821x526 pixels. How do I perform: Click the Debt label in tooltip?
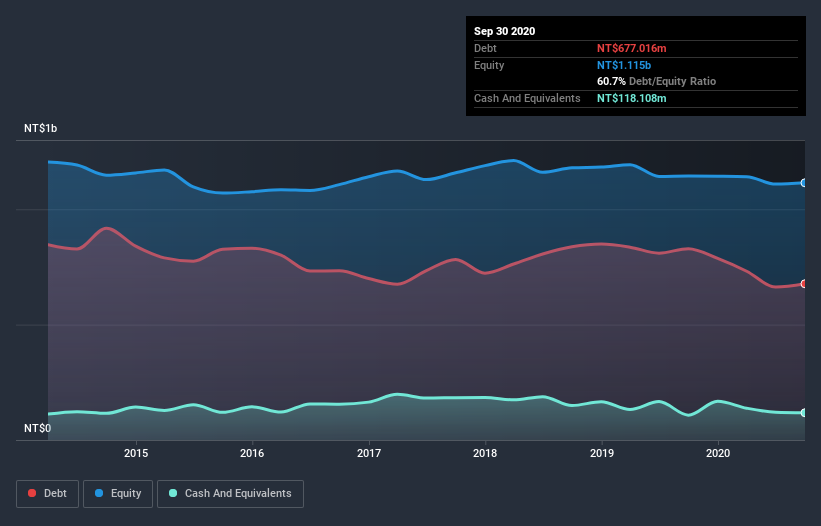click(485, 48)
